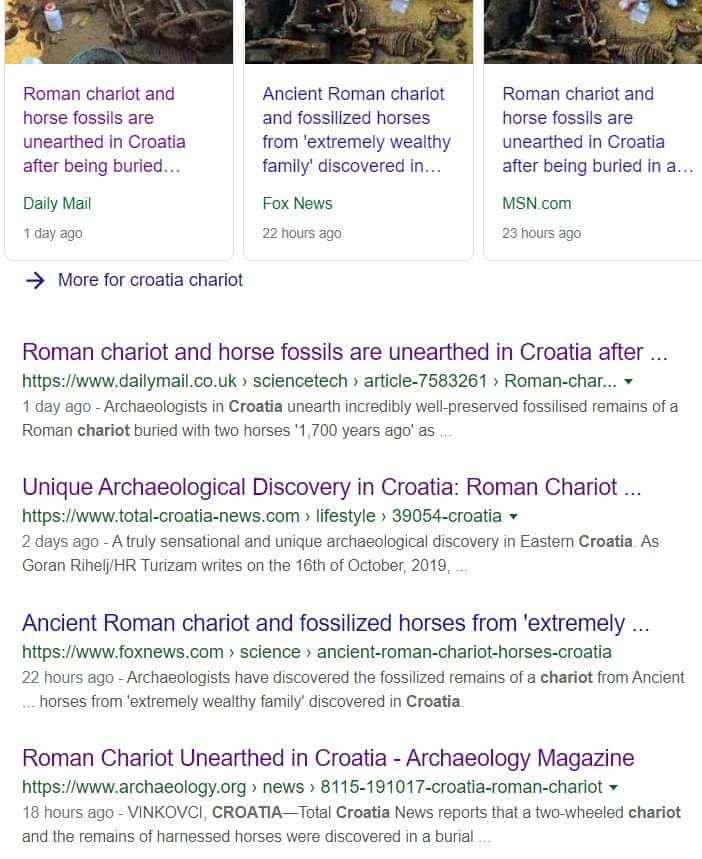
Task: Open MSN.com news card headline
Action: point(598,130)
